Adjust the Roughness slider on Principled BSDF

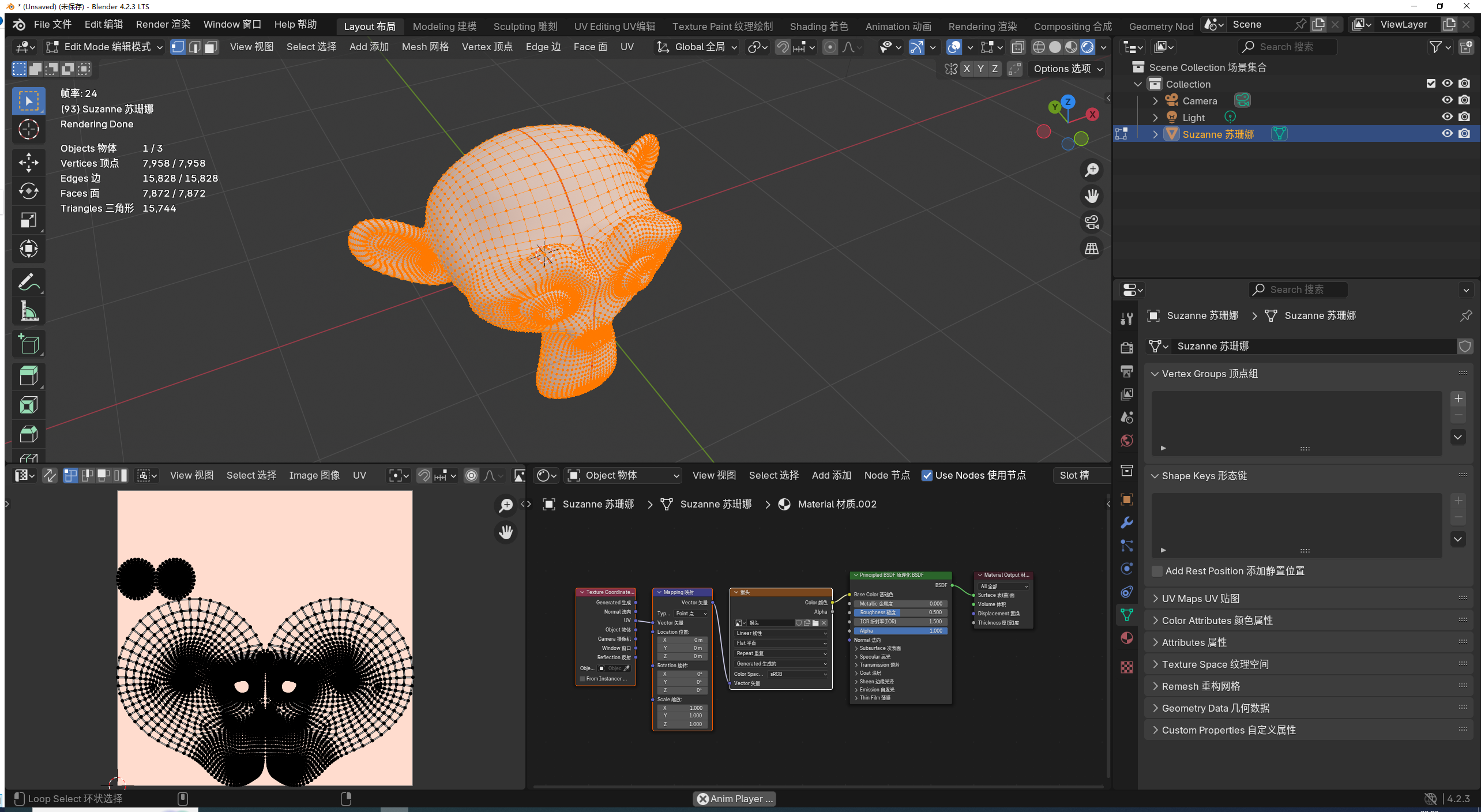pos(900,612)
